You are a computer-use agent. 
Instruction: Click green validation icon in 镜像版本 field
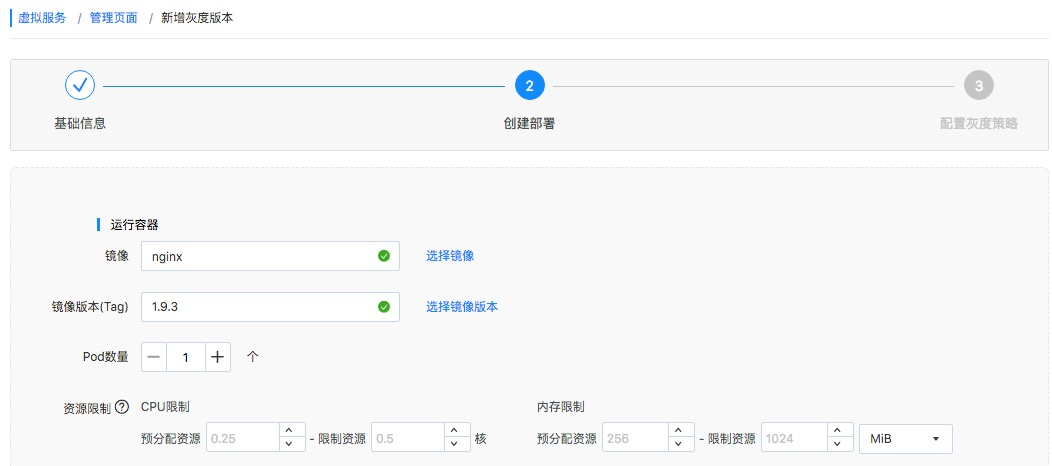coord(384,307)
